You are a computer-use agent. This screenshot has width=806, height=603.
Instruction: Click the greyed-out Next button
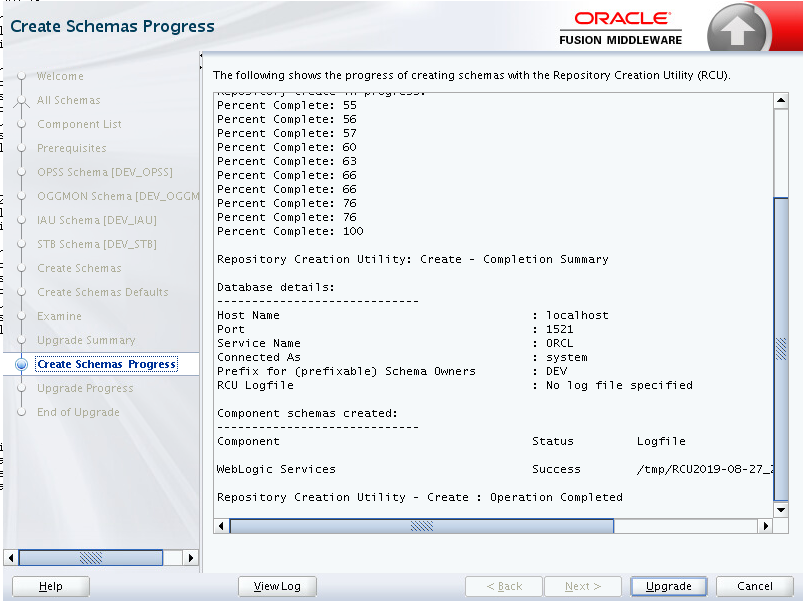coord(583,586)
